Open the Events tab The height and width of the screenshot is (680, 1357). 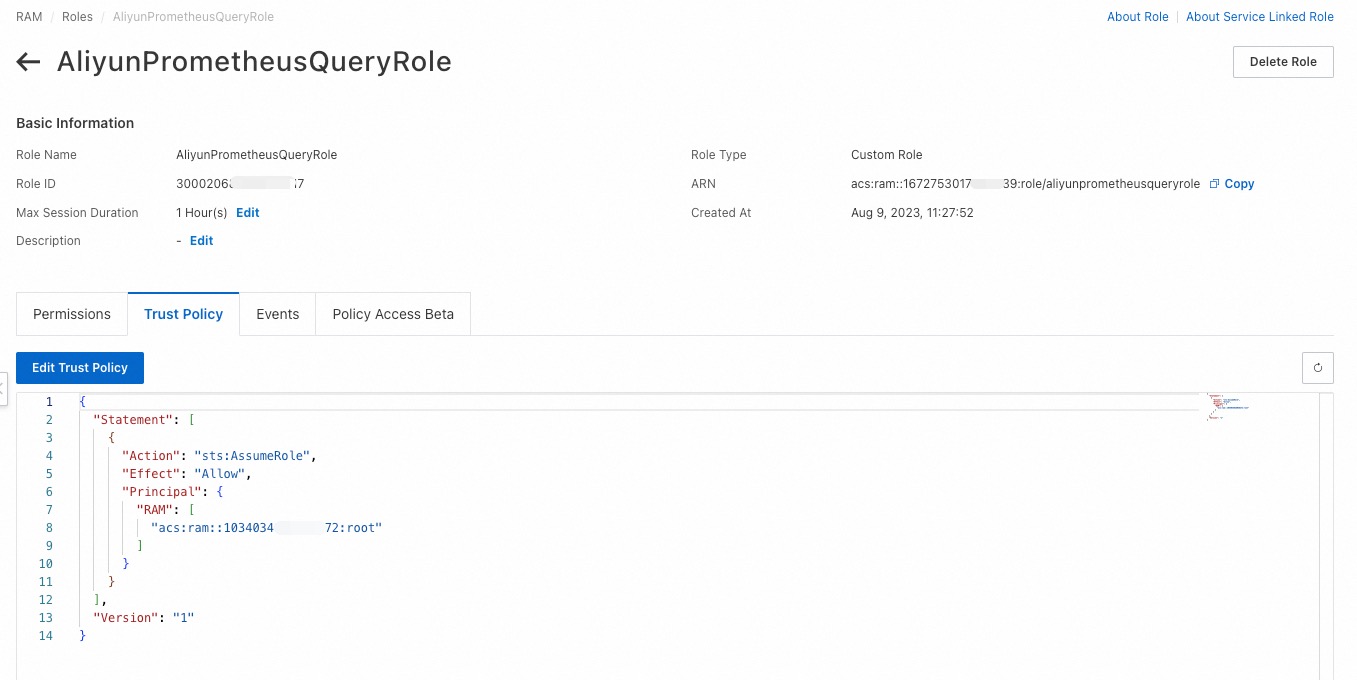click(x=278, y=314)
